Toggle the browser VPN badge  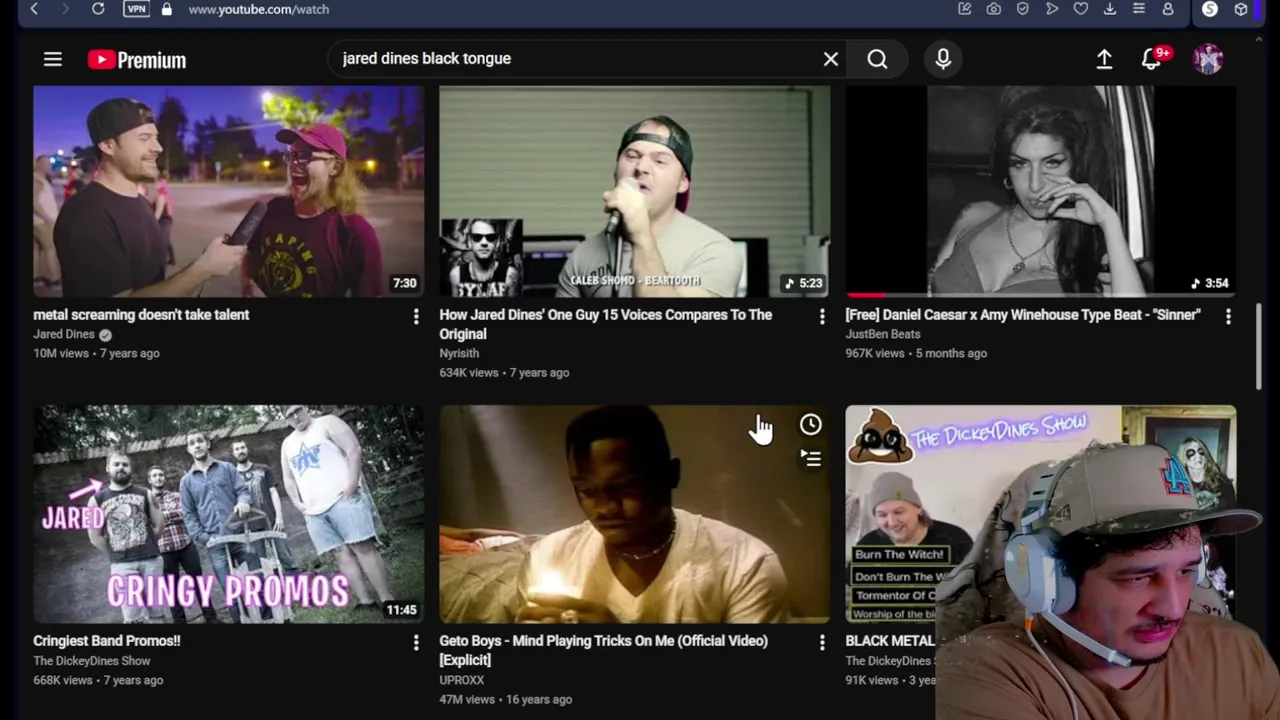pyautogui.click(x=137, y=9)
